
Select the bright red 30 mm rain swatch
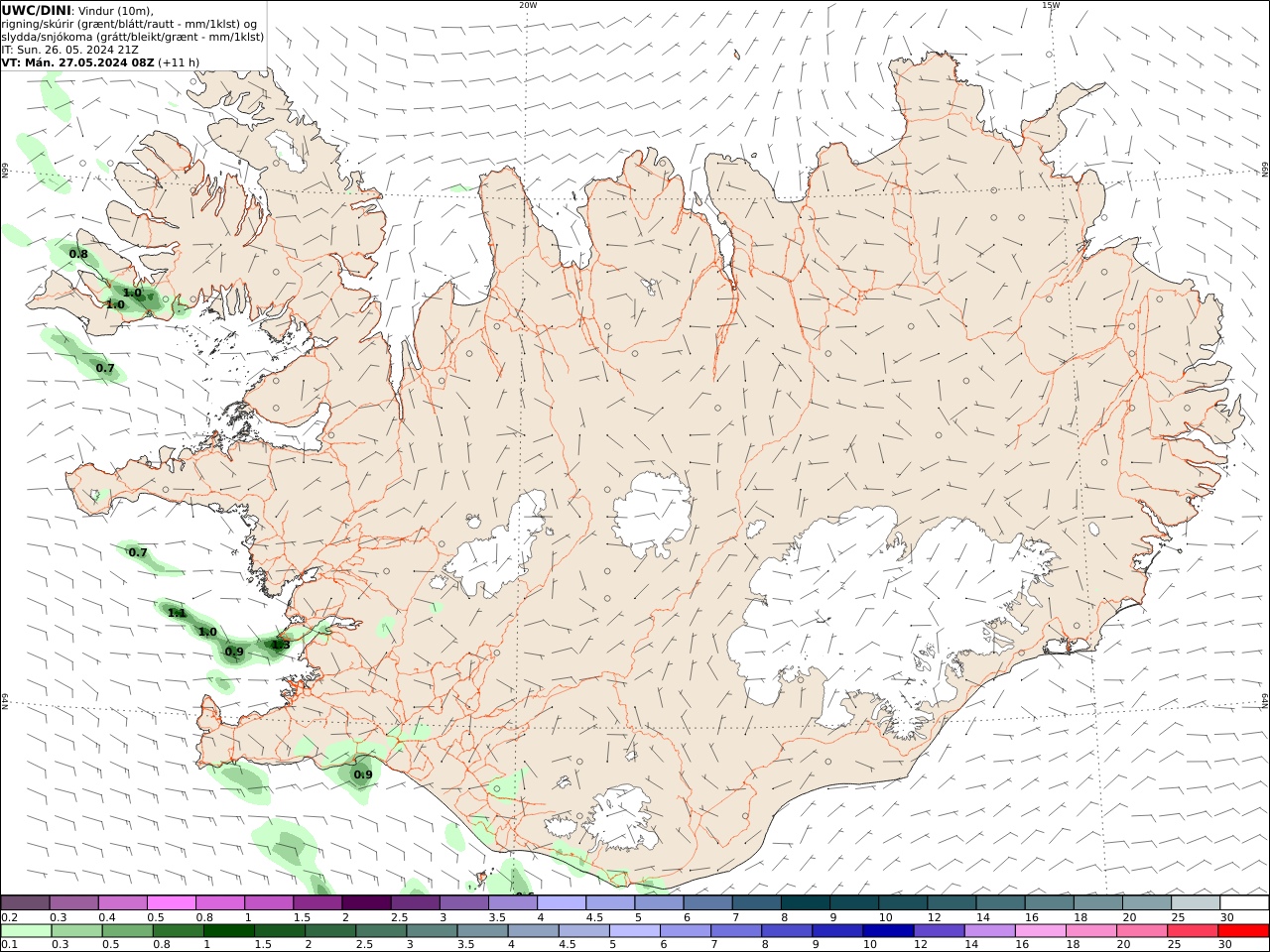pyautogui.click(x=1244, y=931)
